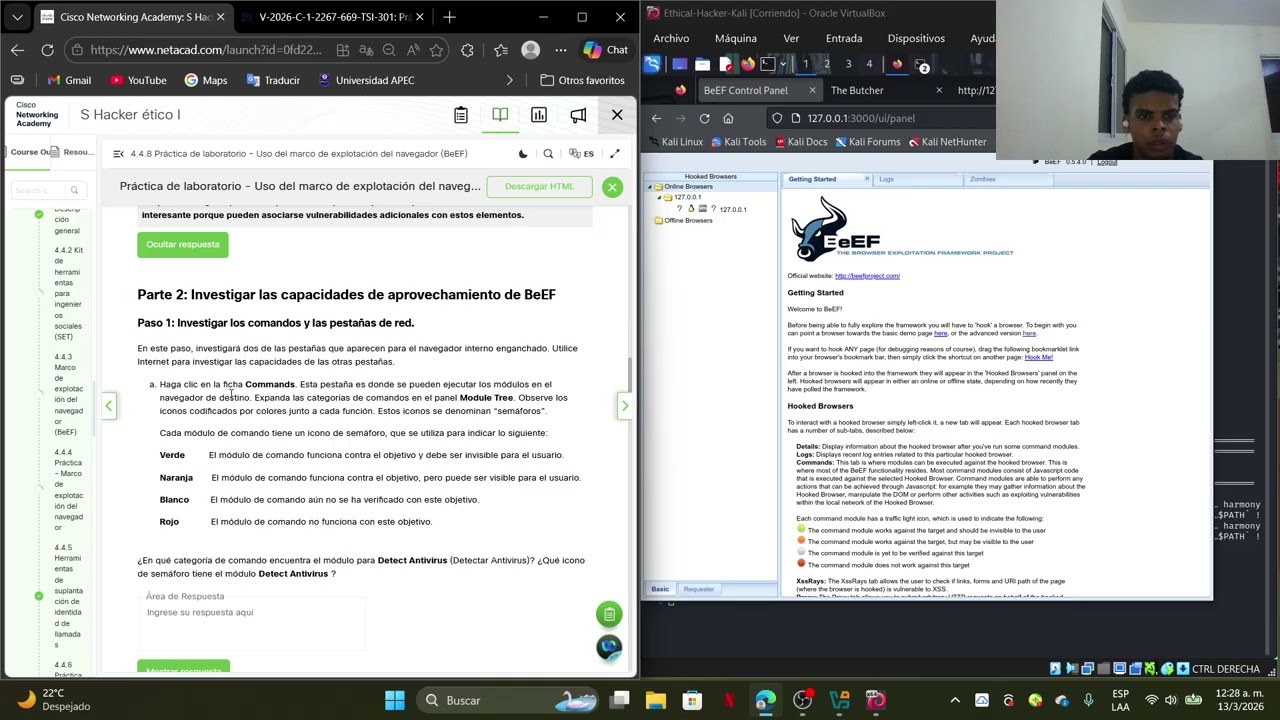1280x720 pixels.
Task: Show more bookmarks via overflow chevron
Action: pos(510,80)
